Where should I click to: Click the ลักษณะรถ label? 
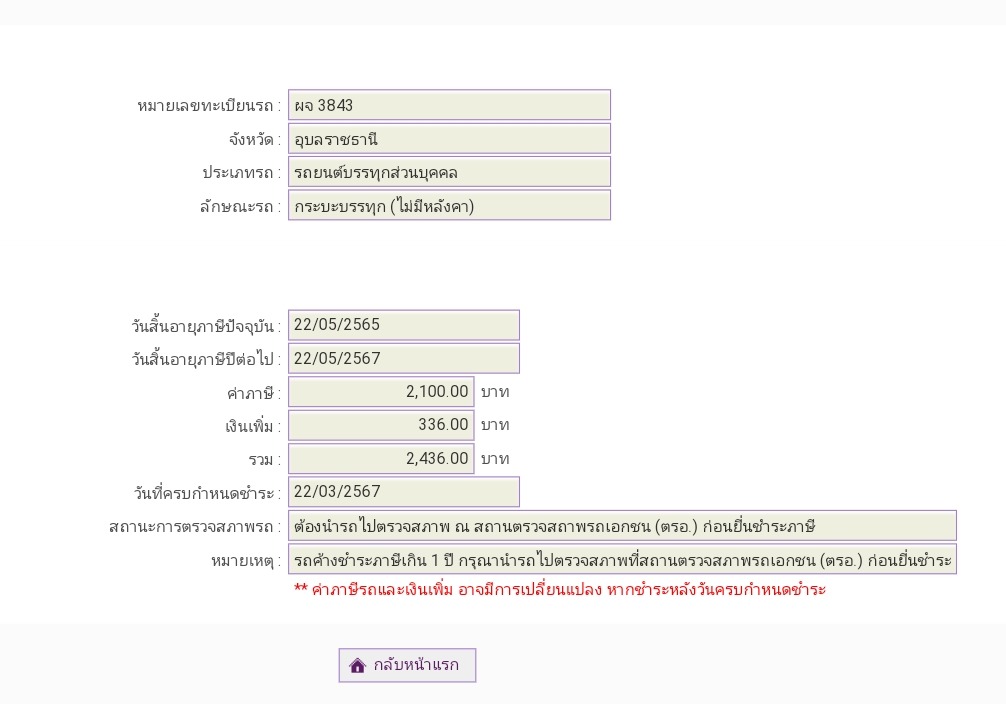point(241,207)
